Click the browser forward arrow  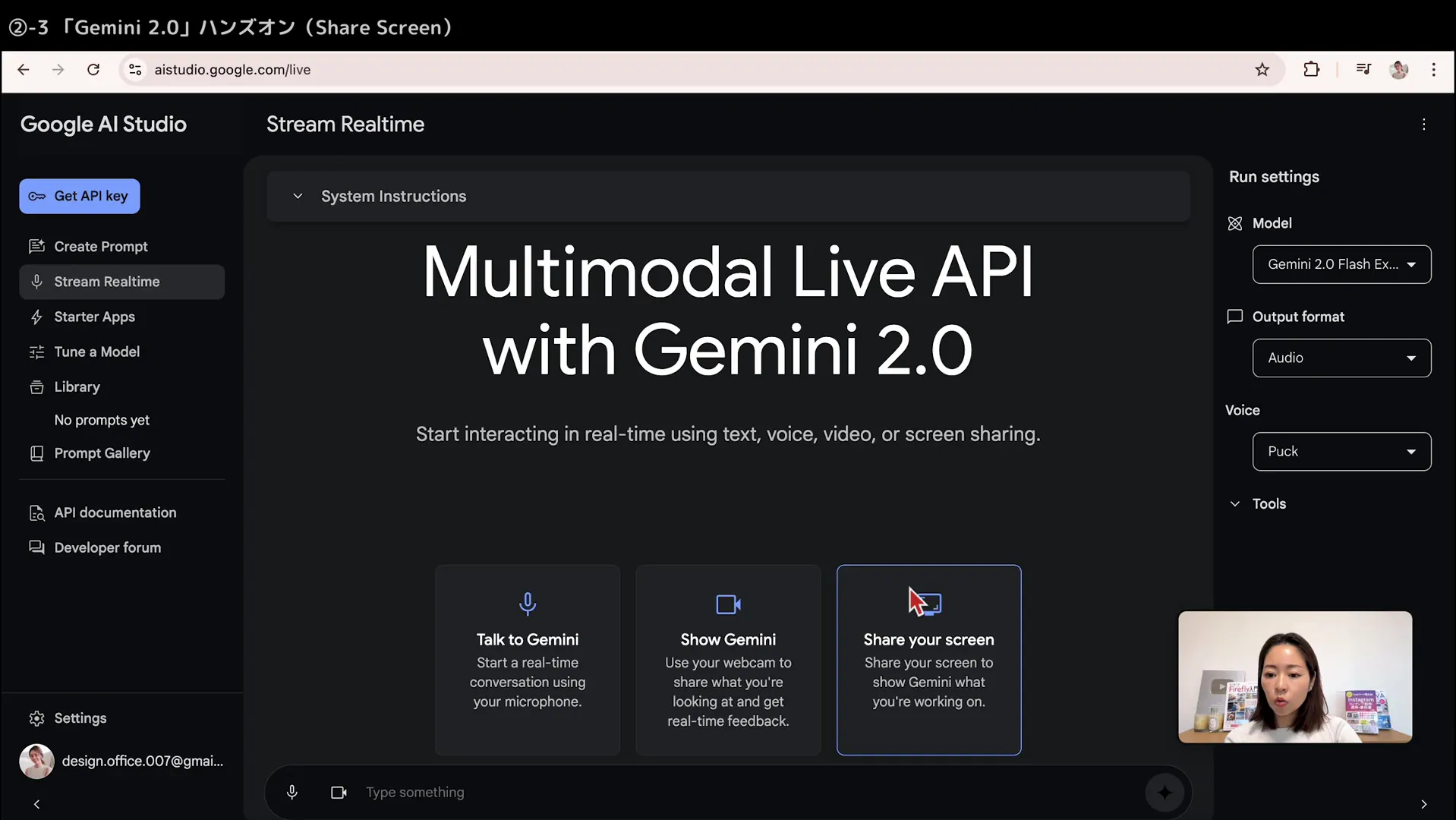(58, 70)
